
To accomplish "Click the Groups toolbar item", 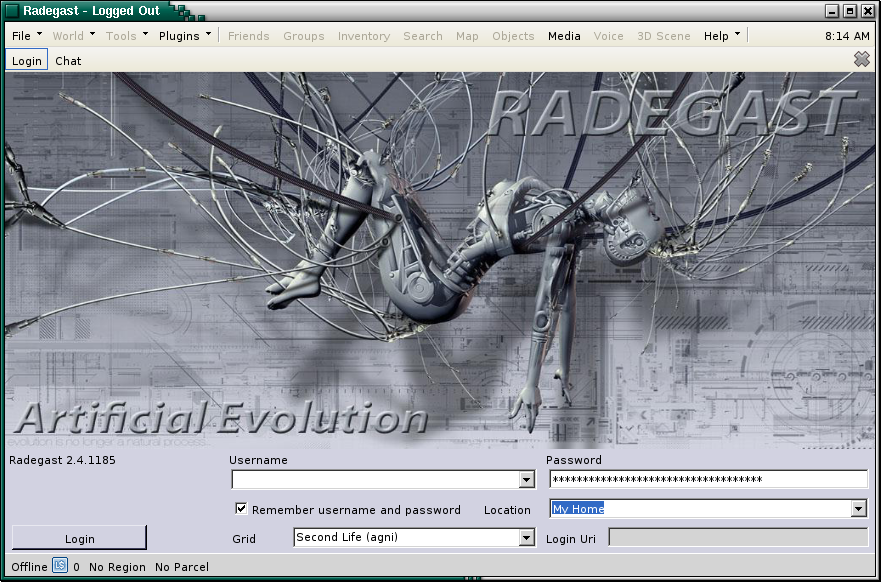I will pyautogui.click(x=303, y=36).
